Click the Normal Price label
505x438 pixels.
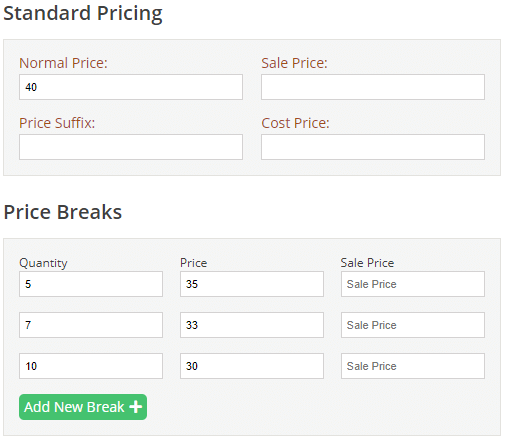click(x=63, y=63)
